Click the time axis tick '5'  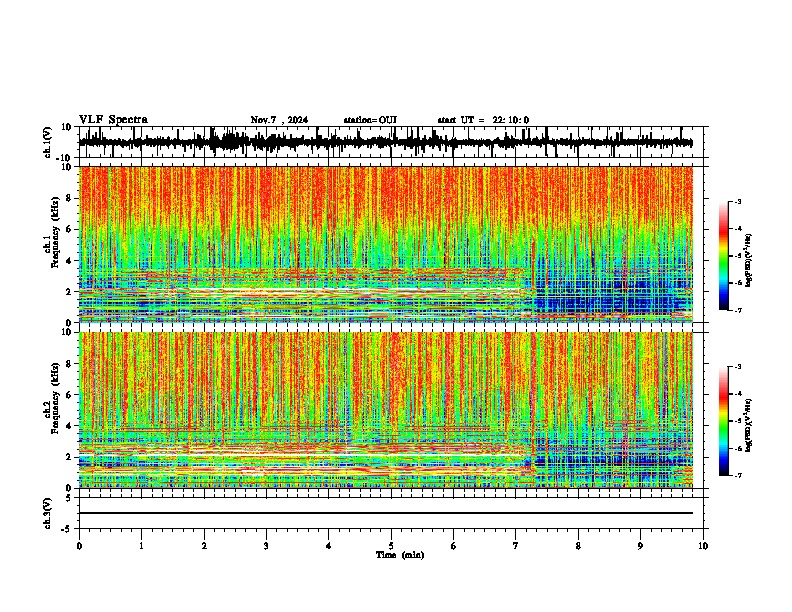(x=391, y=546)
